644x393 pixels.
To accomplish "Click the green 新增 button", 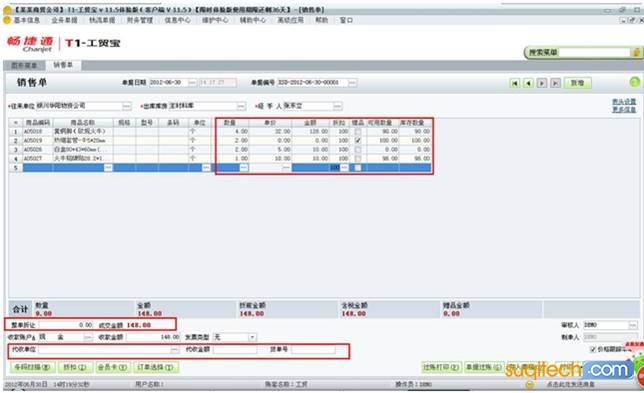I will point(577,83).
